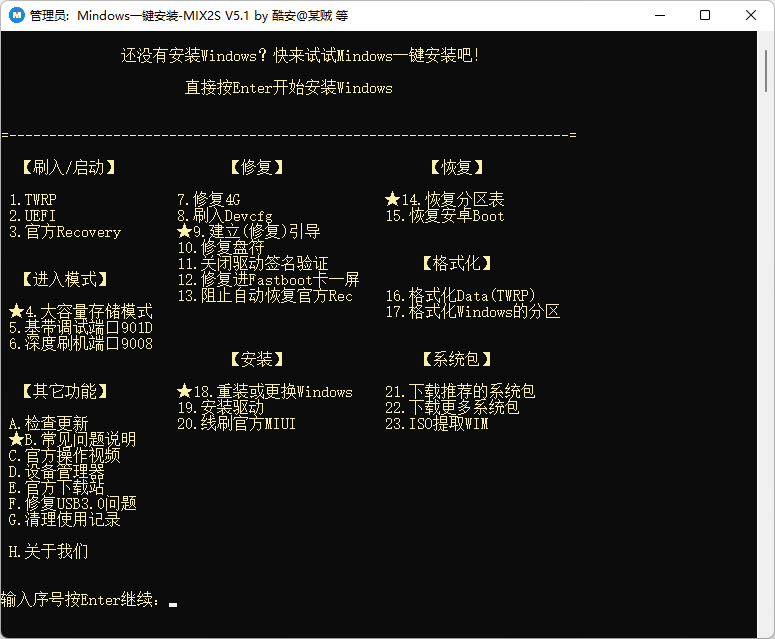775x639 pixels.
Task: Click the banner text 还没有安装Windows?
Action: (193, 56)
